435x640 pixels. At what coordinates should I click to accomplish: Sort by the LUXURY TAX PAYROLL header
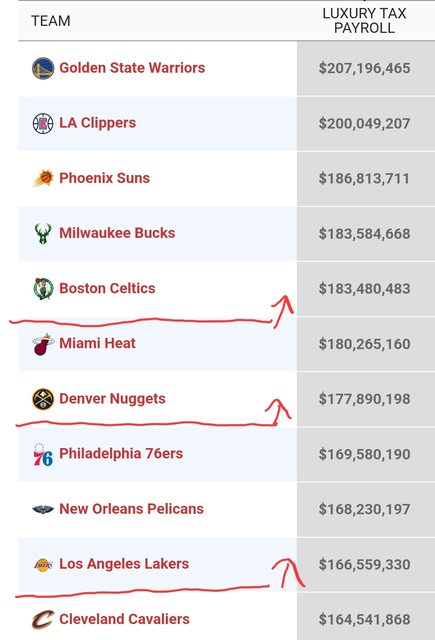tap(364, 20)
